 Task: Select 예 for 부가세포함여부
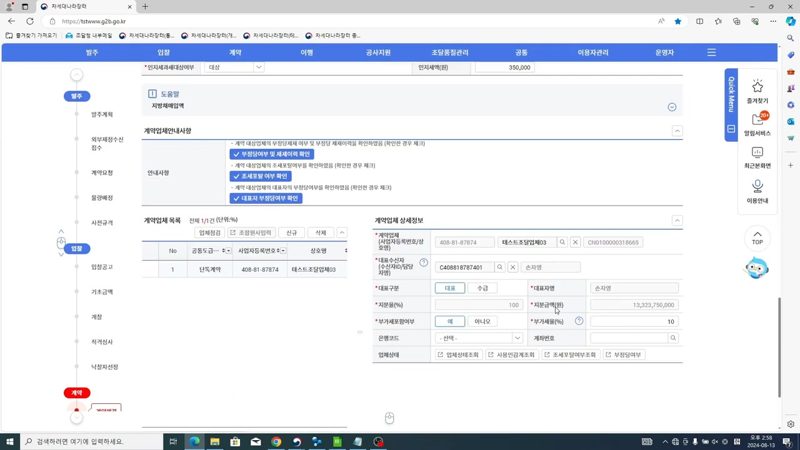(450, 321)
